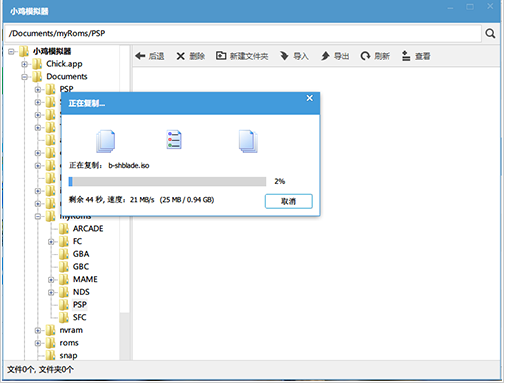505x385 pixels.
Task: Click the copy progress bar
Action: [x=167, y=182]
